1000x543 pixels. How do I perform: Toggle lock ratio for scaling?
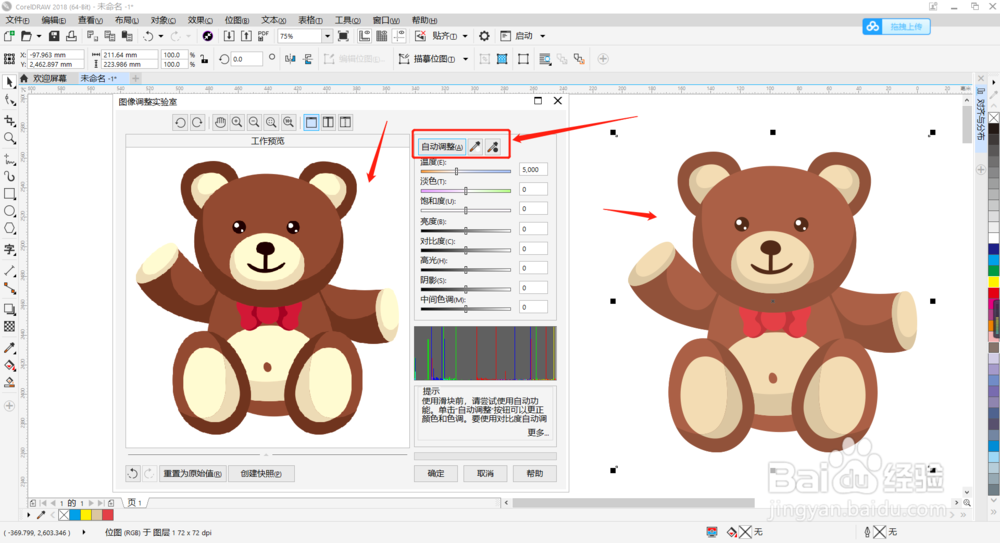point(204,59)
